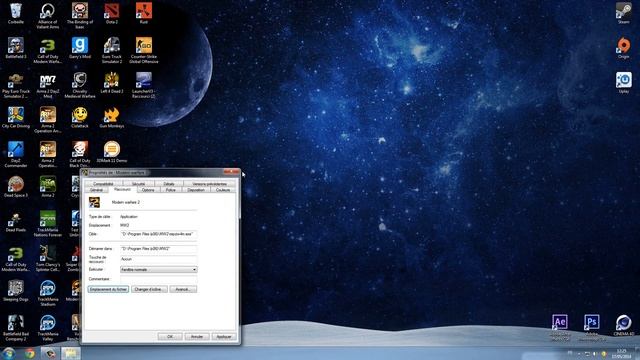The image size is (640, 360).
Task: Select the Rust desktop shortcut
Action: (144, 13)
